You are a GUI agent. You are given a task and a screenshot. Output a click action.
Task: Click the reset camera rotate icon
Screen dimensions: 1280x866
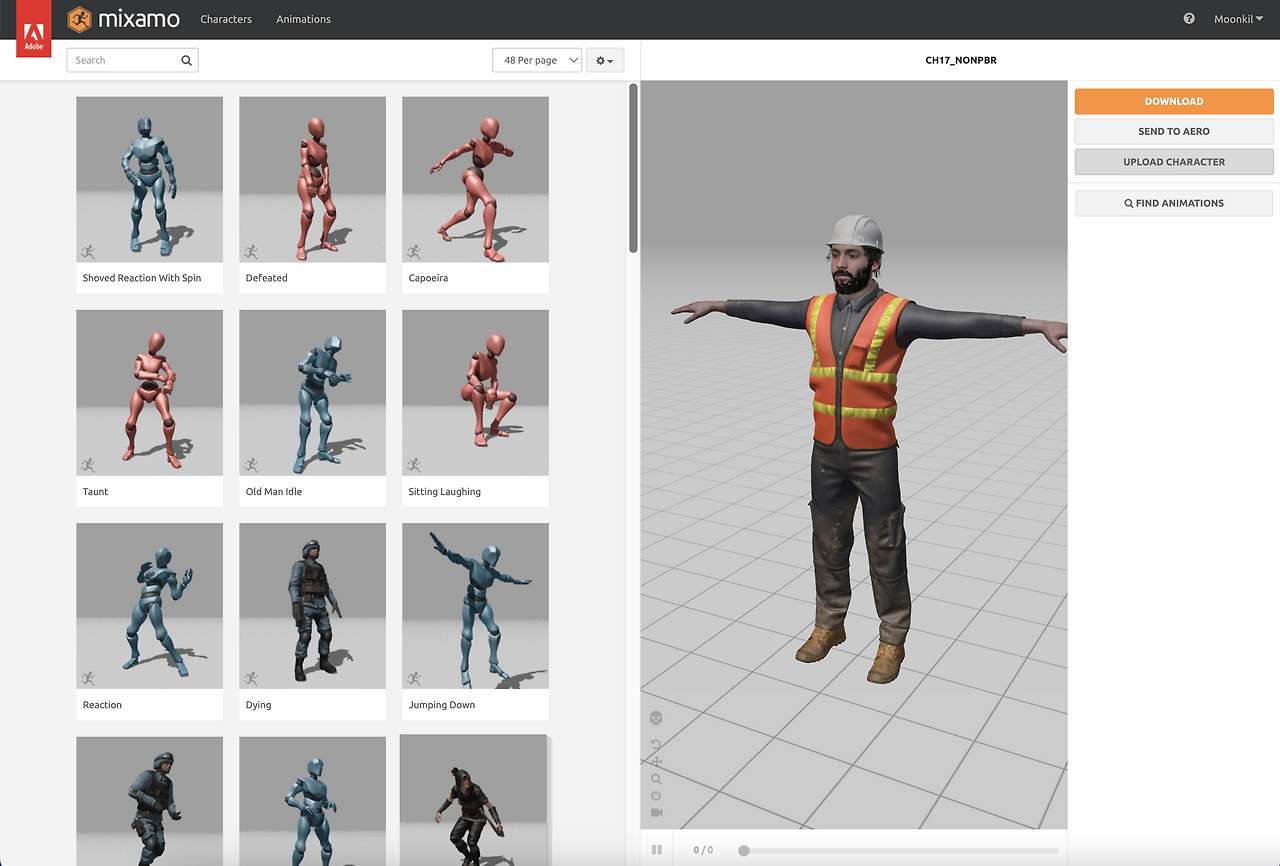click(656, 745)
